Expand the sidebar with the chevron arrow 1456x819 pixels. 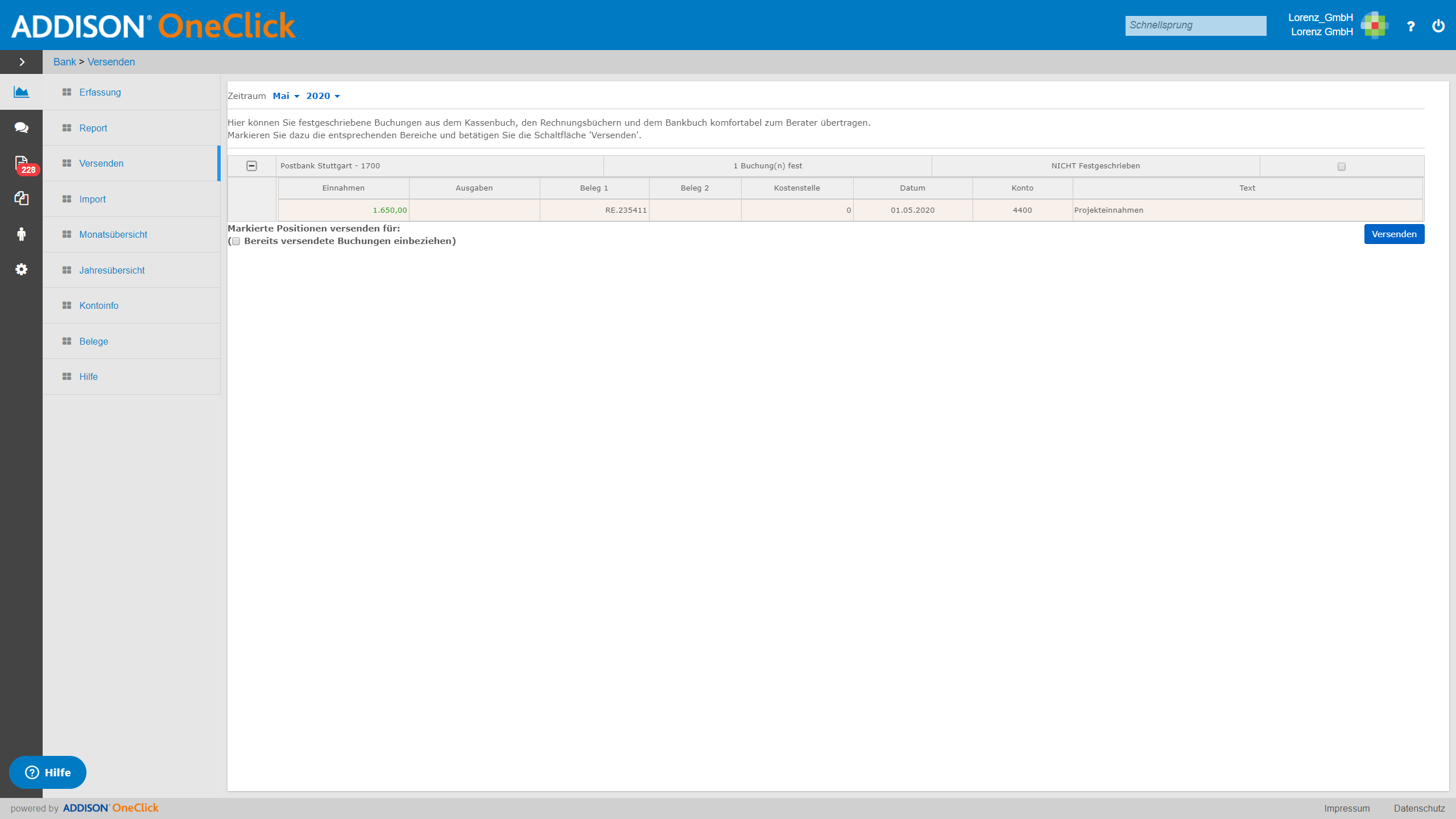click(22, 62)
